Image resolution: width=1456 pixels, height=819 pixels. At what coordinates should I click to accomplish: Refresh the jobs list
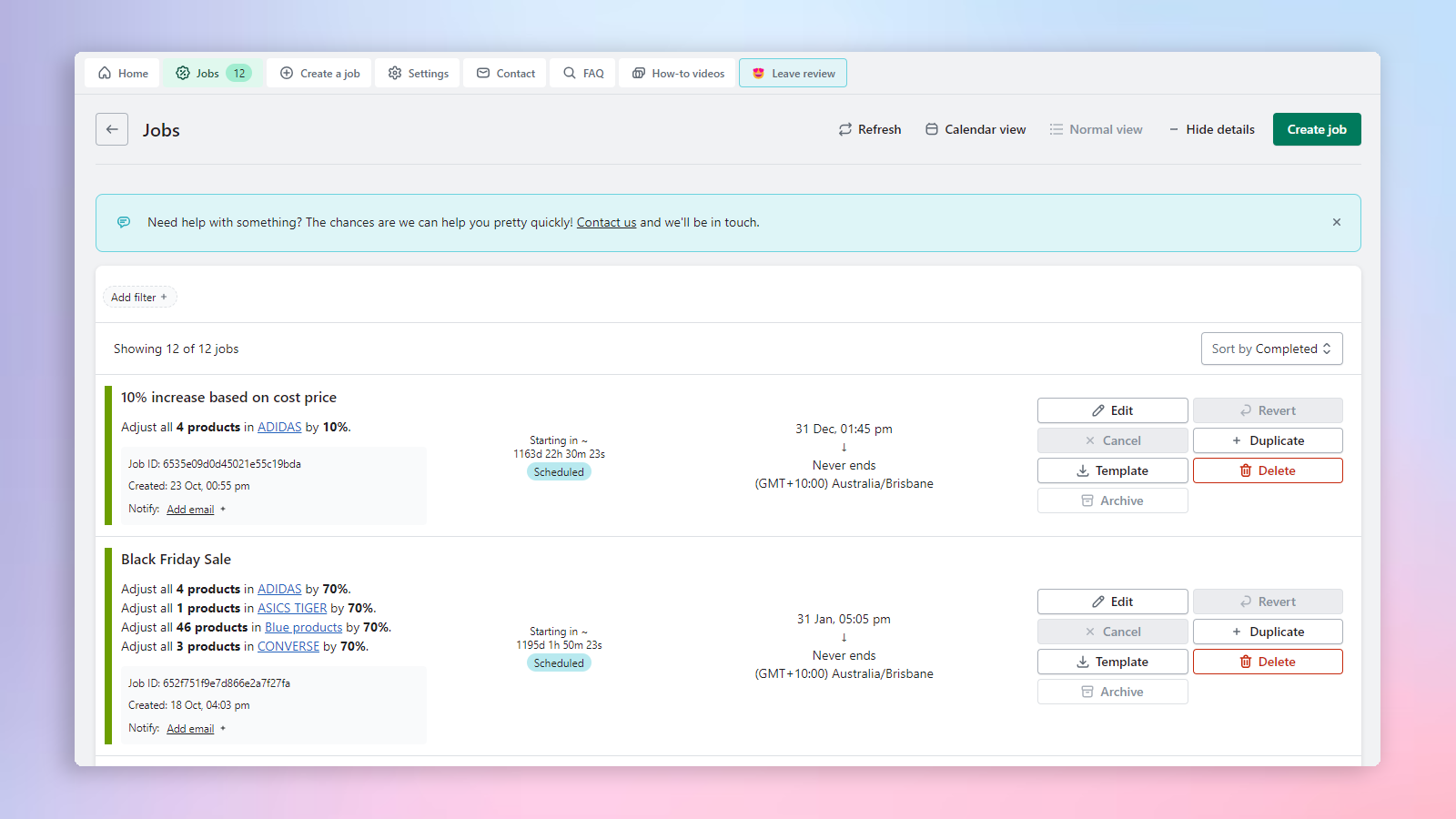tap(870, 129)
